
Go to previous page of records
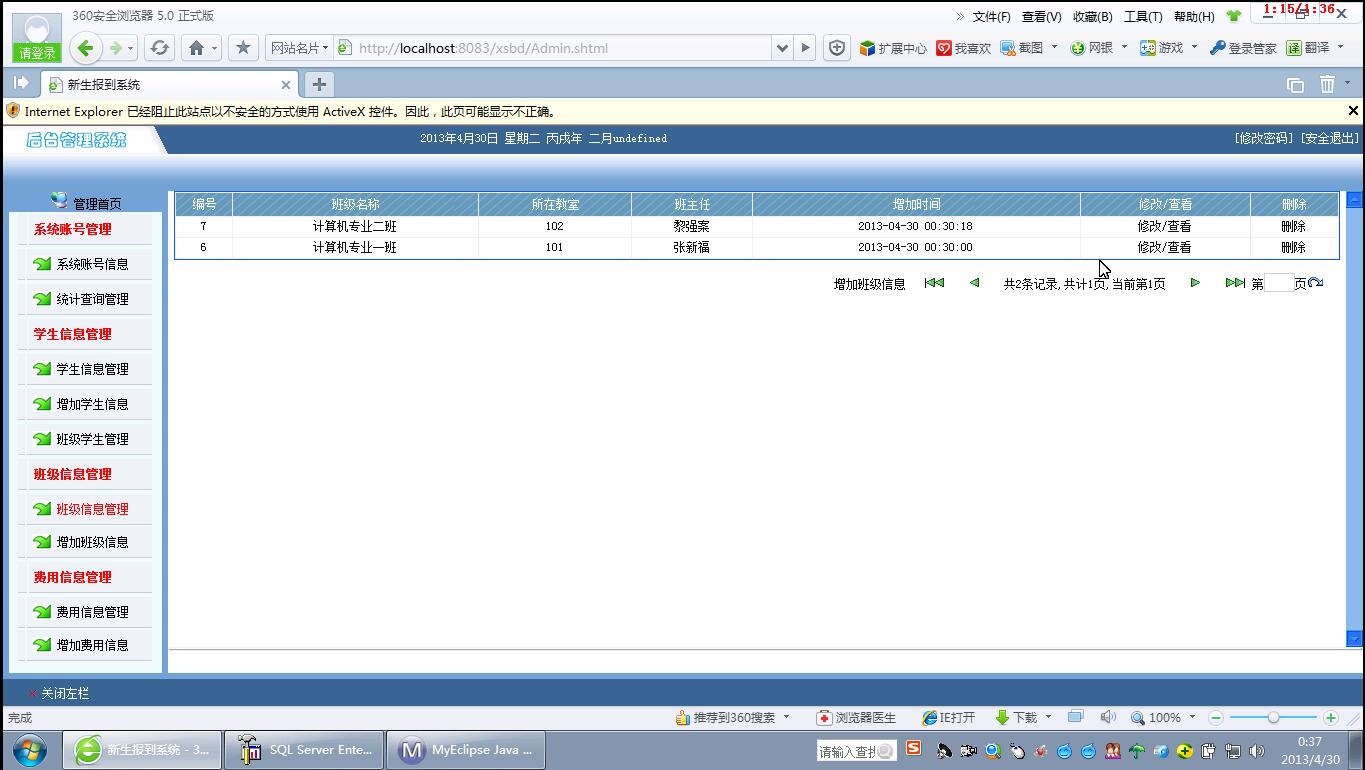[974, 283]
